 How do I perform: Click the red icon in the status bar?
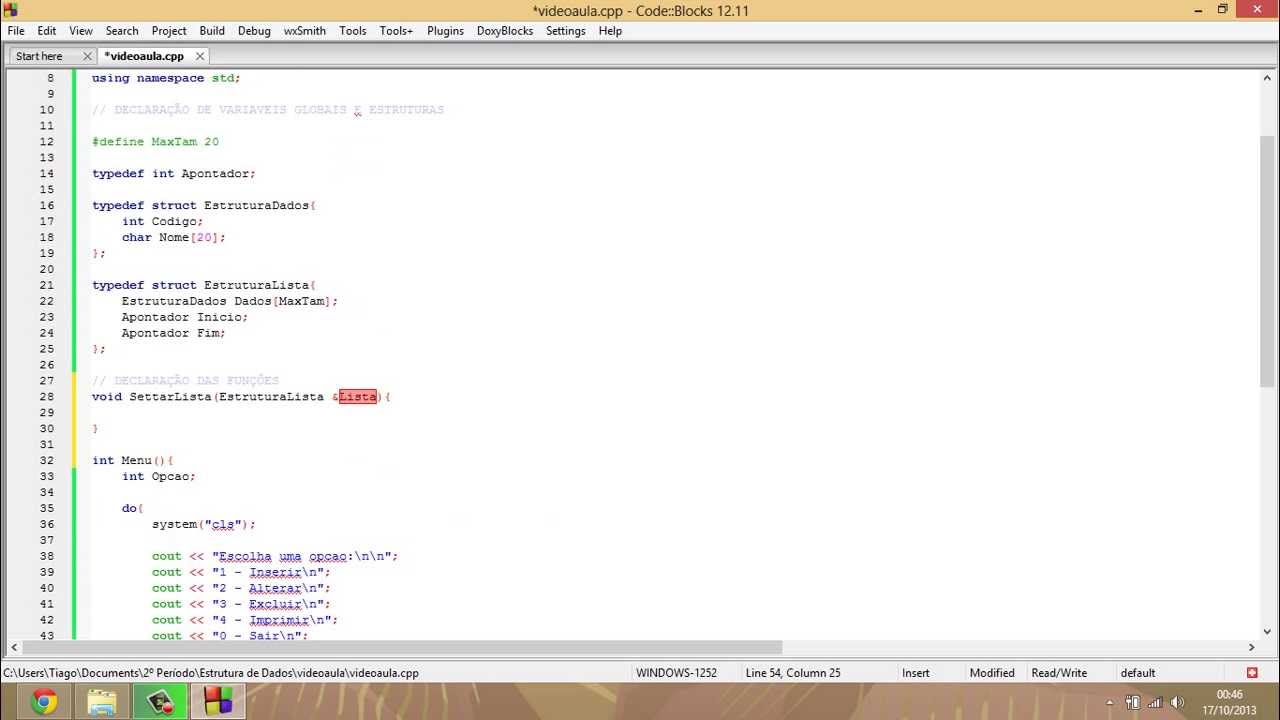[x=1252, y=673]
